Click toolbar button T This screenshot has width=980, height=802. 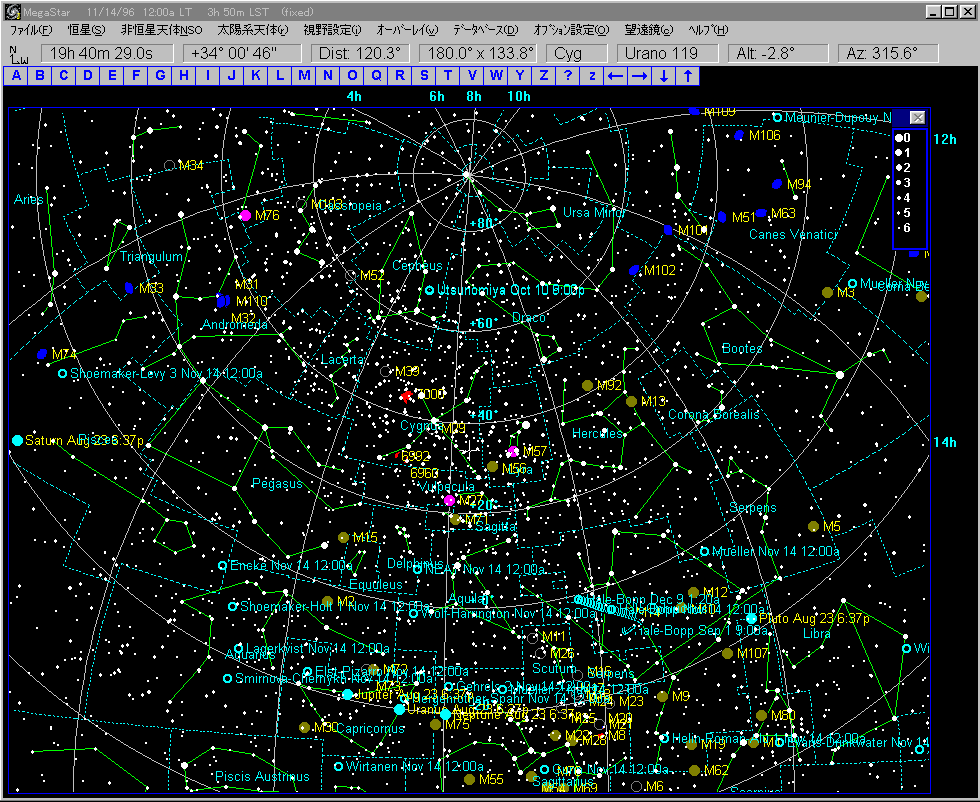coord(448,76)
